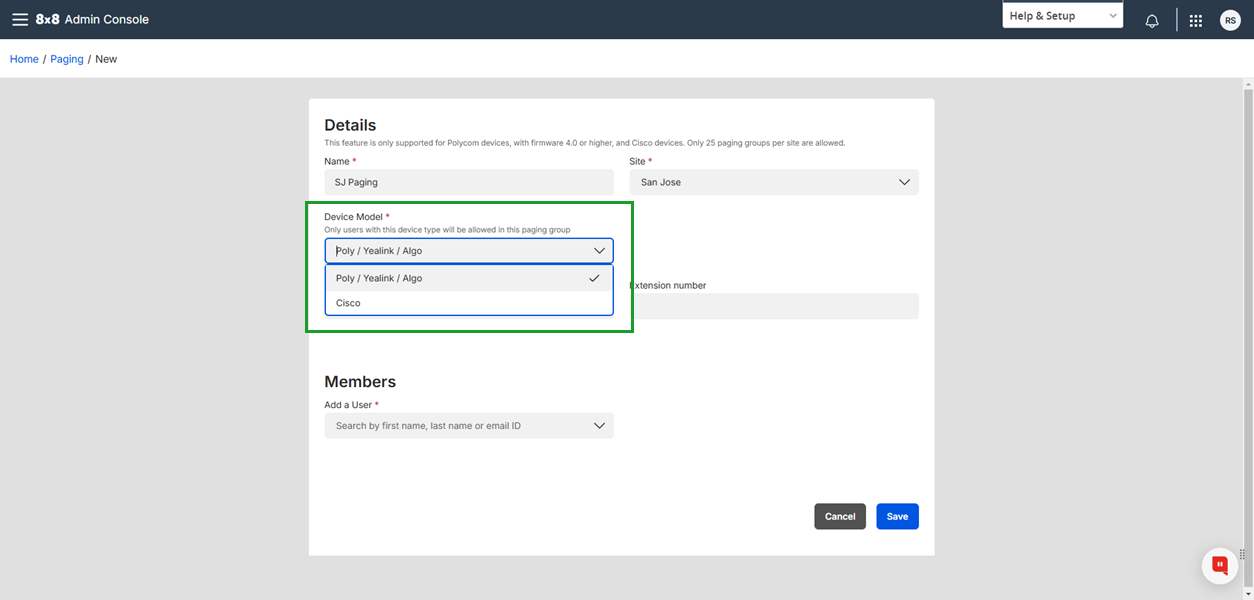Click the 'New' breadcrumb text
Image resolution: width=1254 pixels, height=600 pixels.
[x=106, y=59]
